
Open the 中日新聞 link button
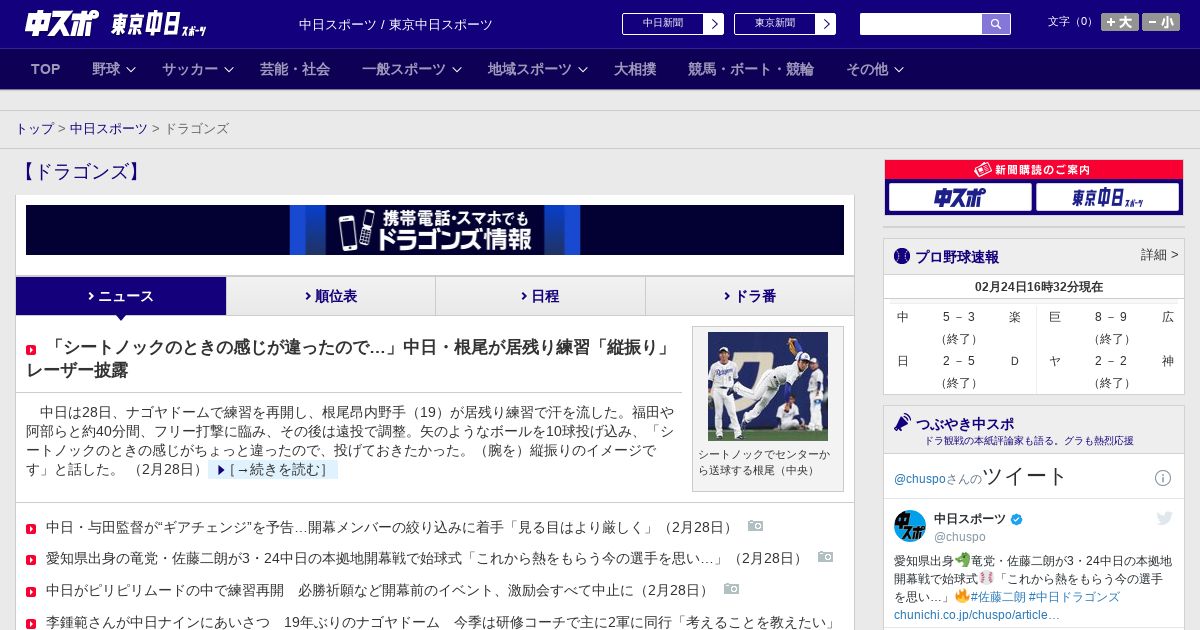673,24
